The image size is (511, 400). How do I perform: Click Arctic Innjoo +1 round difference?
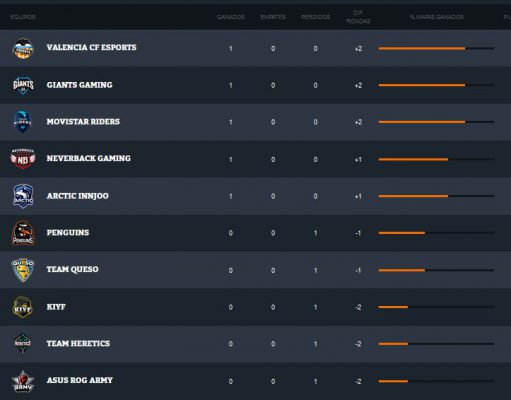tap(358, 196)
